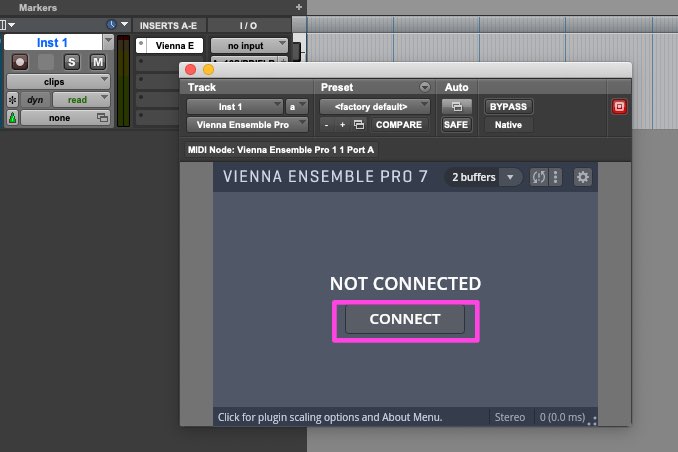Screen dimensions: 678x452
Task: Click the yellow minimize button of plugin window
Action: [x=208, y=70]
